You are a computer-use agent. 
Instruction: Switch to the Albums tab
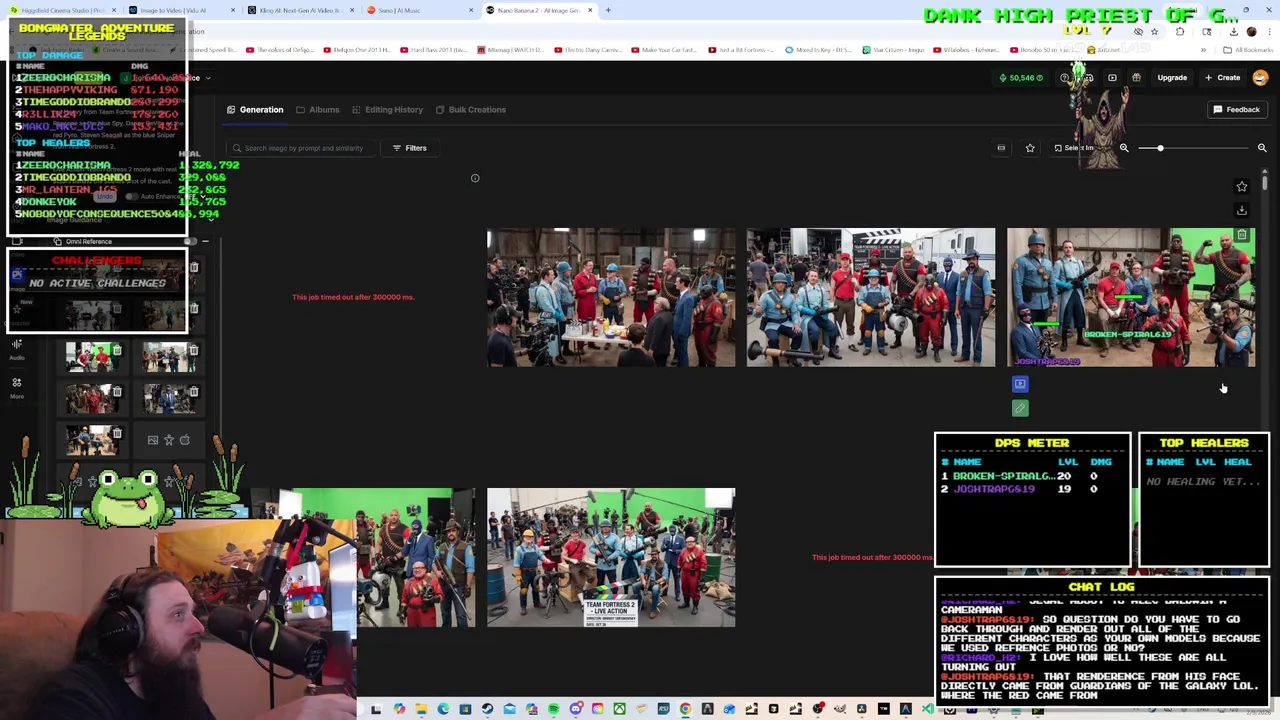click(x=318, y=110)
